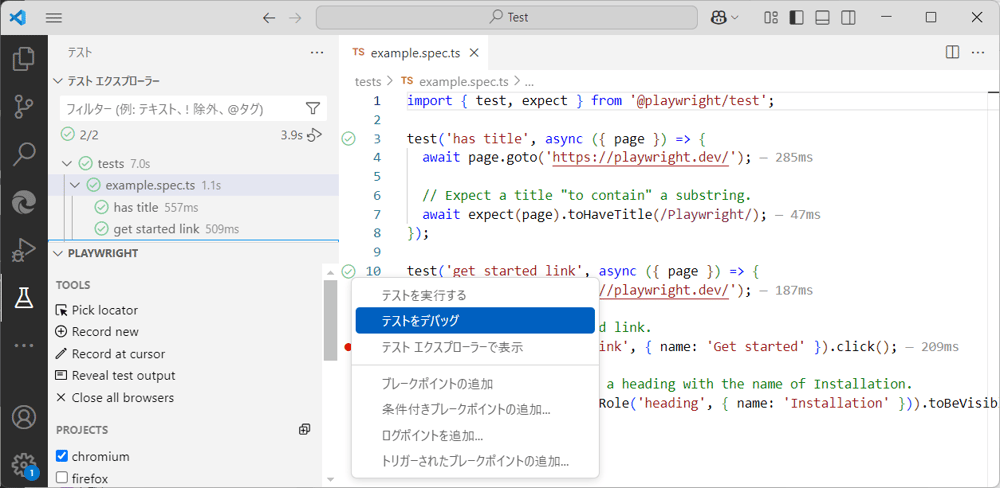Screen dimensions: 1000x488
Task: Open the Copilot dropdown arrow
Action: click(734, 18)
